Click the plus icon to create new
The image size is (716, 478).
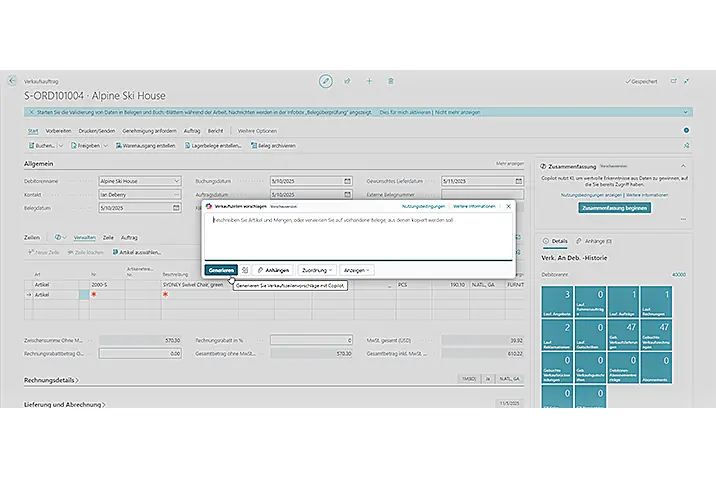click(x=369, y=81)
